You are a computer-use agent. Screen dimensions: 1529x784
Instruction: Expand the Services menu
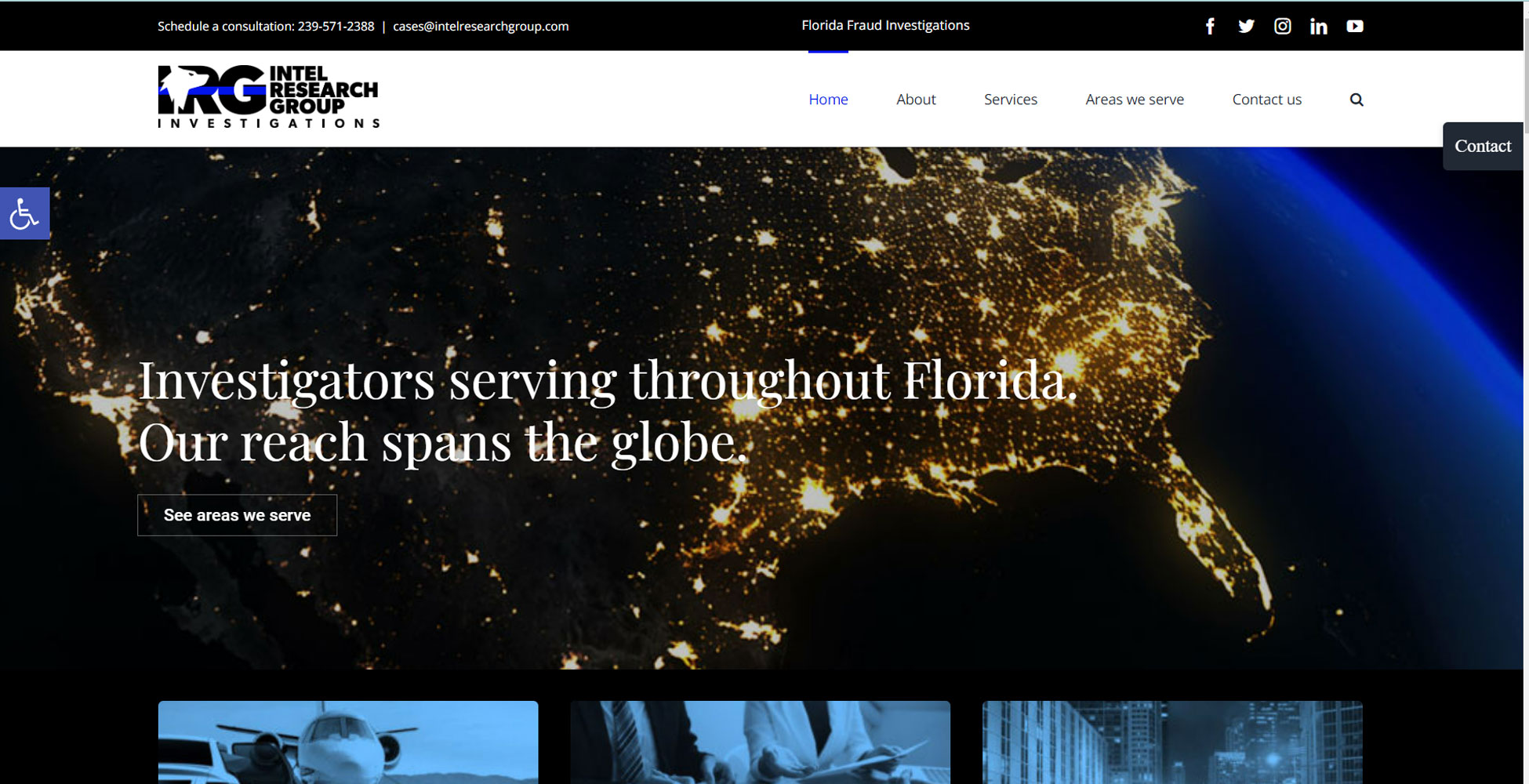(1010, 100)
